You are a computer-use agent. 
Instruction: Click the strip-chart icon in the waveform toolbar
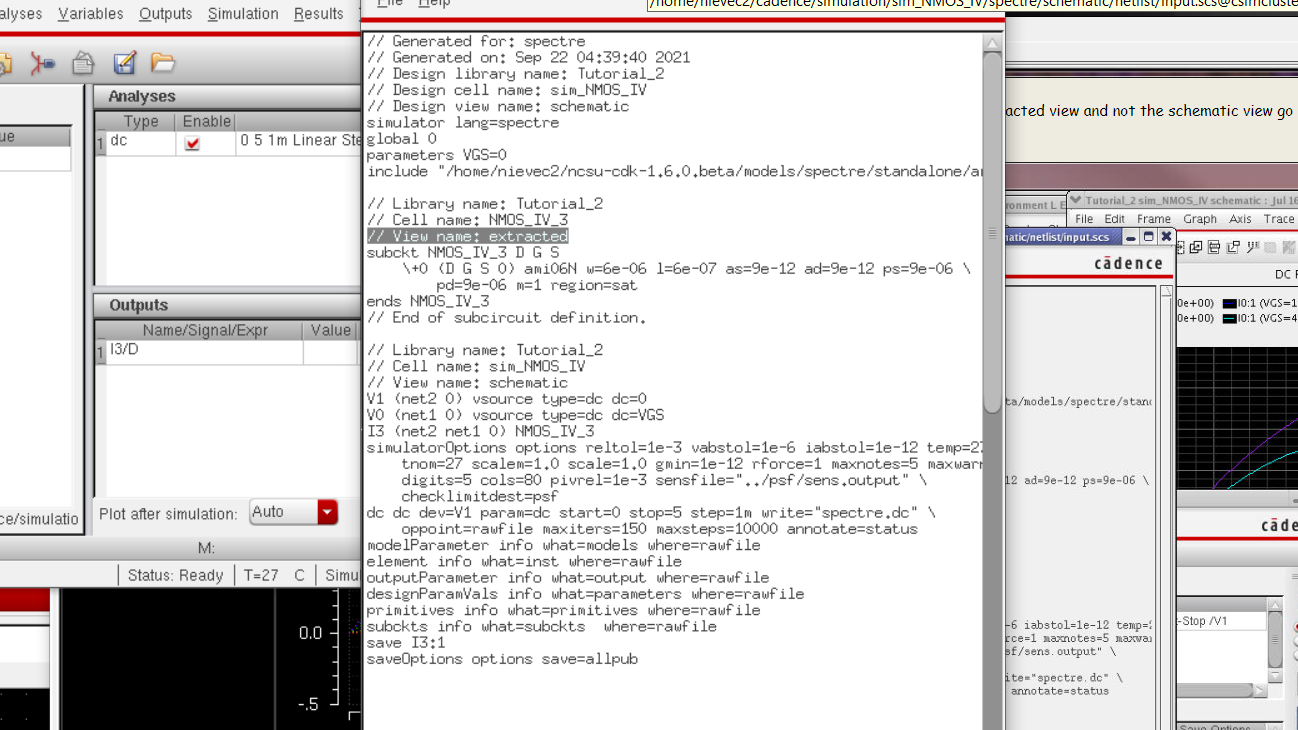pos(1215,248)
